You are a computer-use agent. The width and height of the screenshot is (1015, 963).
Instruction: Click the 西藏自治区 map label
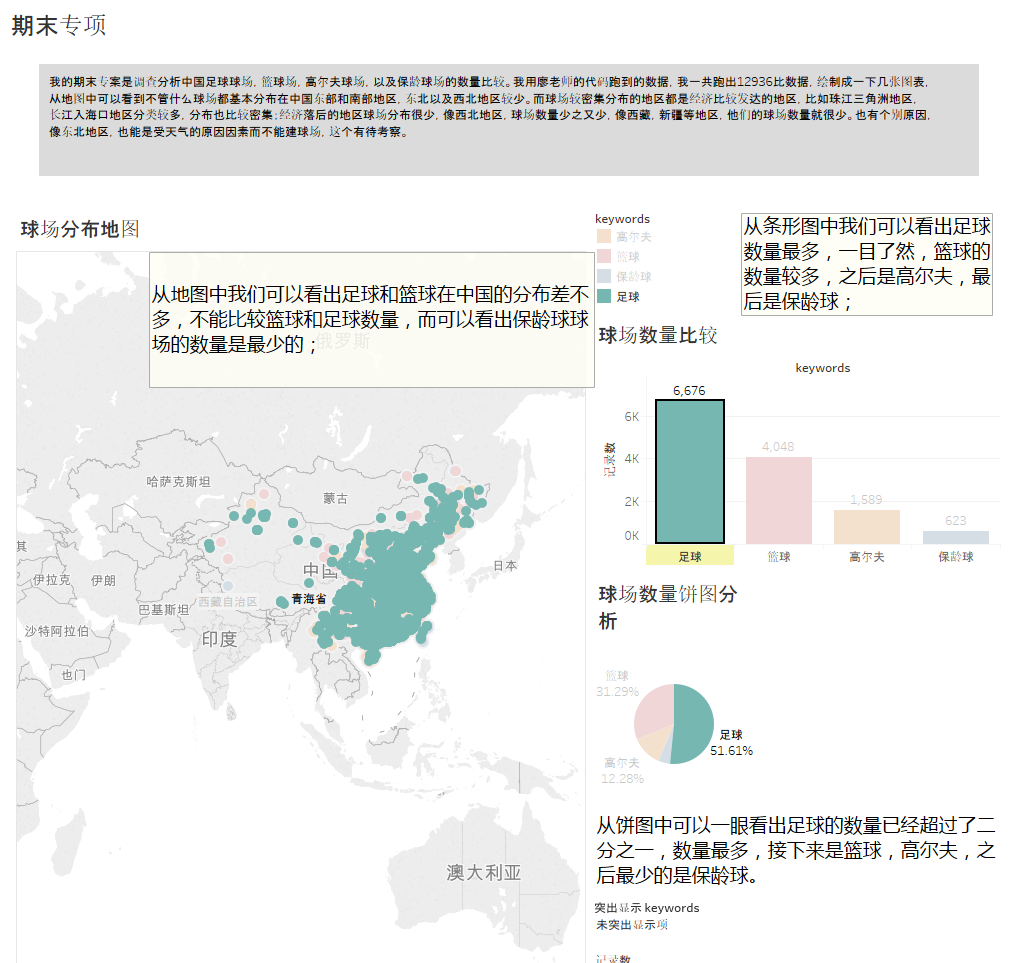coord(227,601)
